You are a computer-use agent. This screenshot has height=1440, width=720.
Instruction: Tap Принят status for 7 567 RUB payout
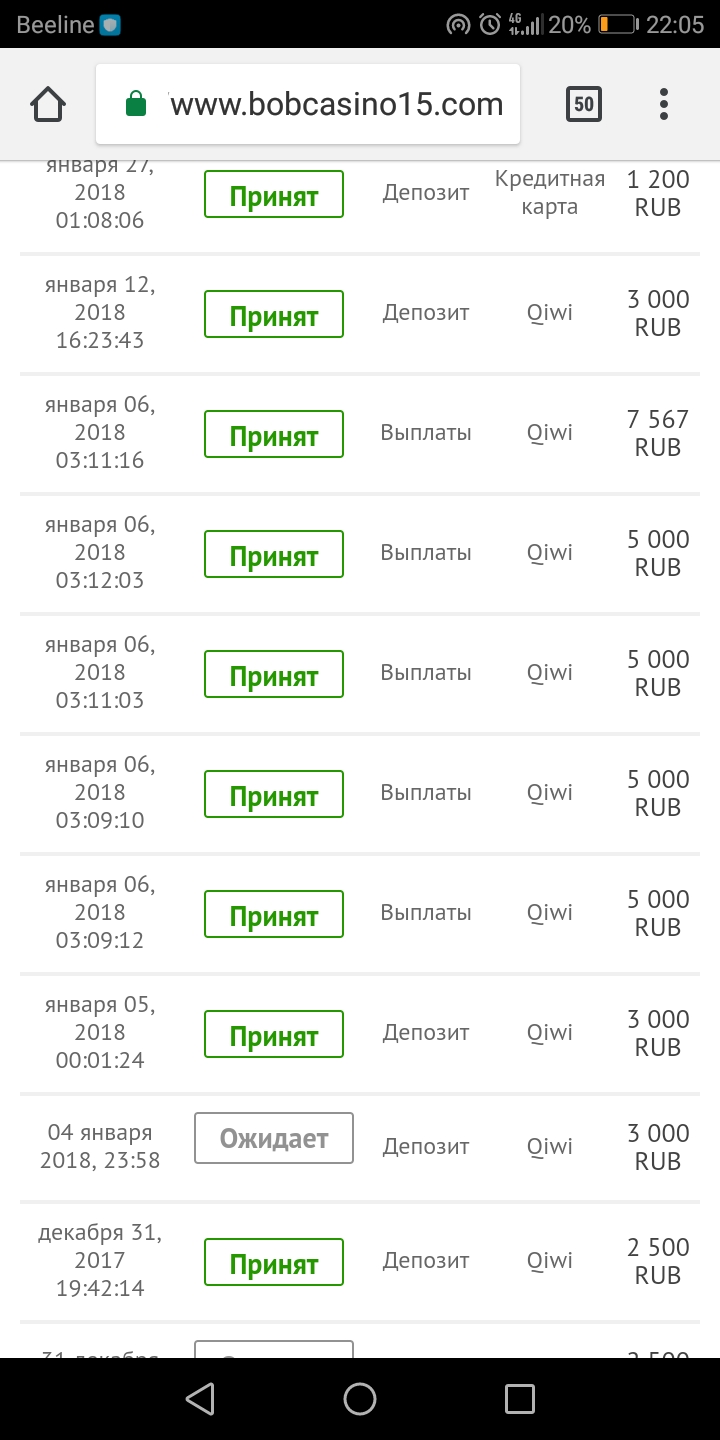(274, 434)
